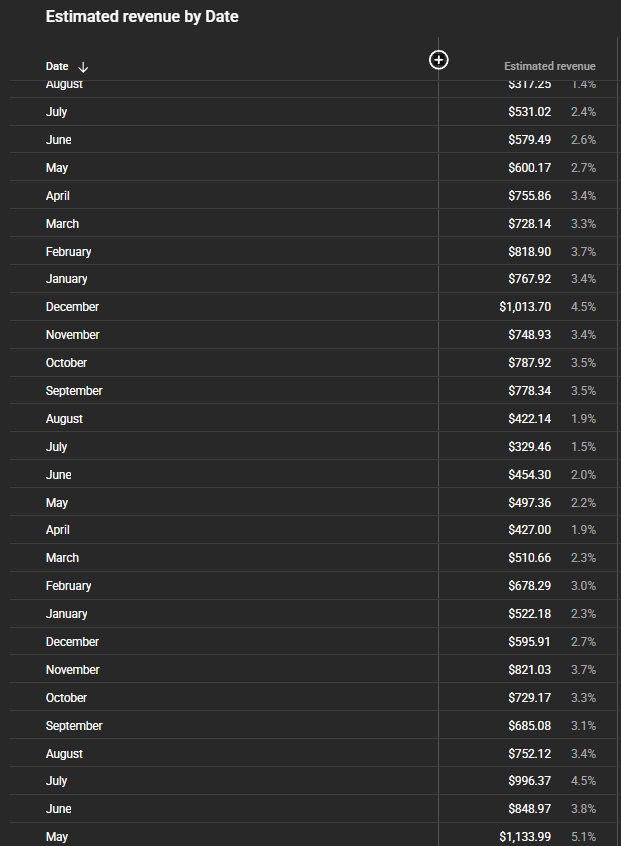Select the February row showing $818.90
Viewport: 621px width, 846px height.
coord(68,251)
